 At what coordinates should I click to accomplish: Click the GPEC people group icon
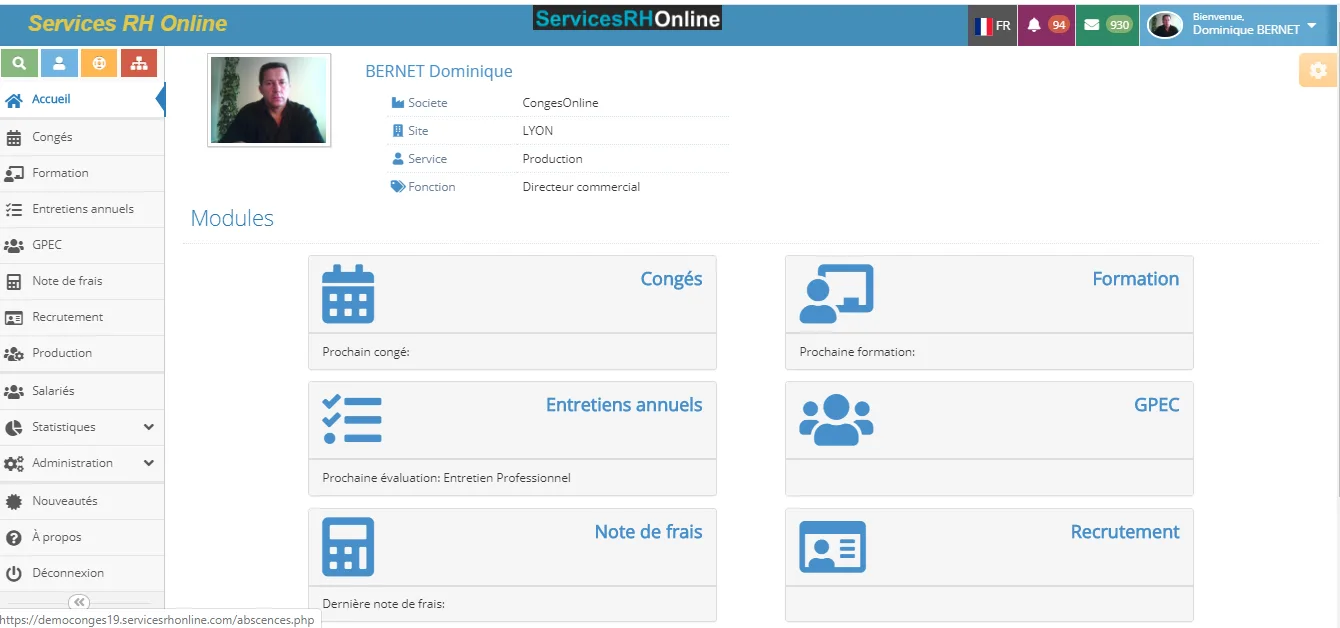(x=836, y=420)
